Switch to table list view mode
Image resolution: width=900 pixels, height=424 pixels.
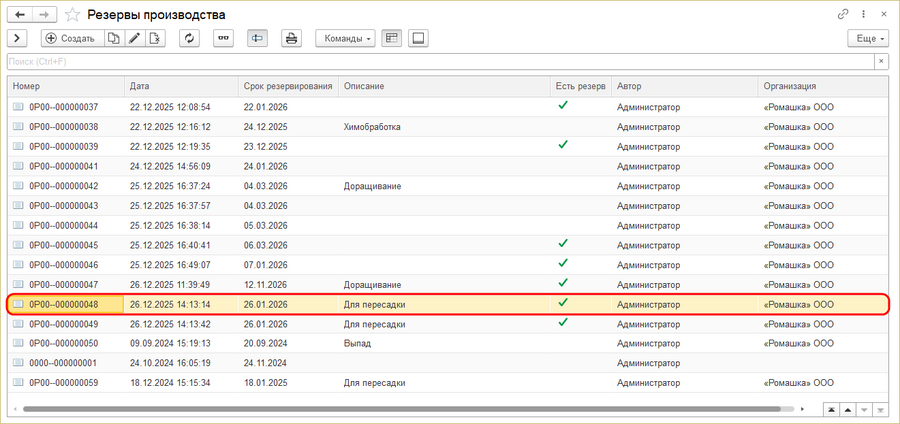click(x=391, y=38)
